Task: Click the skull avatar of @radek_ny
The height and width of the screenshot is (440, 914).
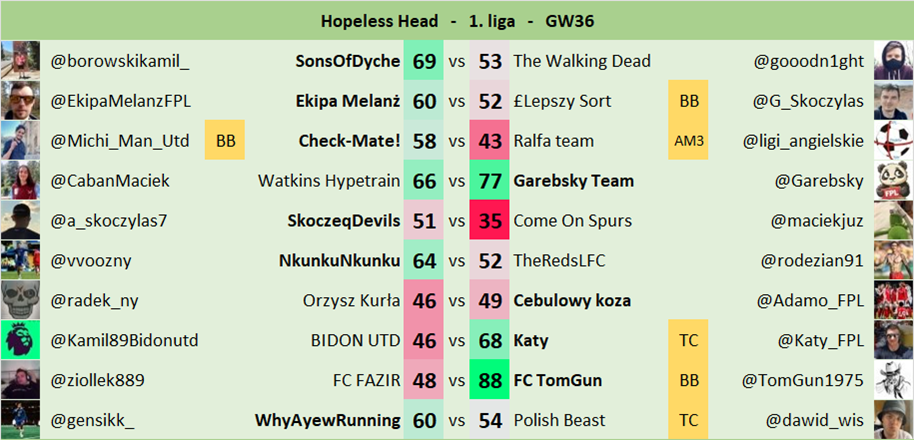Action: [20, 300]
